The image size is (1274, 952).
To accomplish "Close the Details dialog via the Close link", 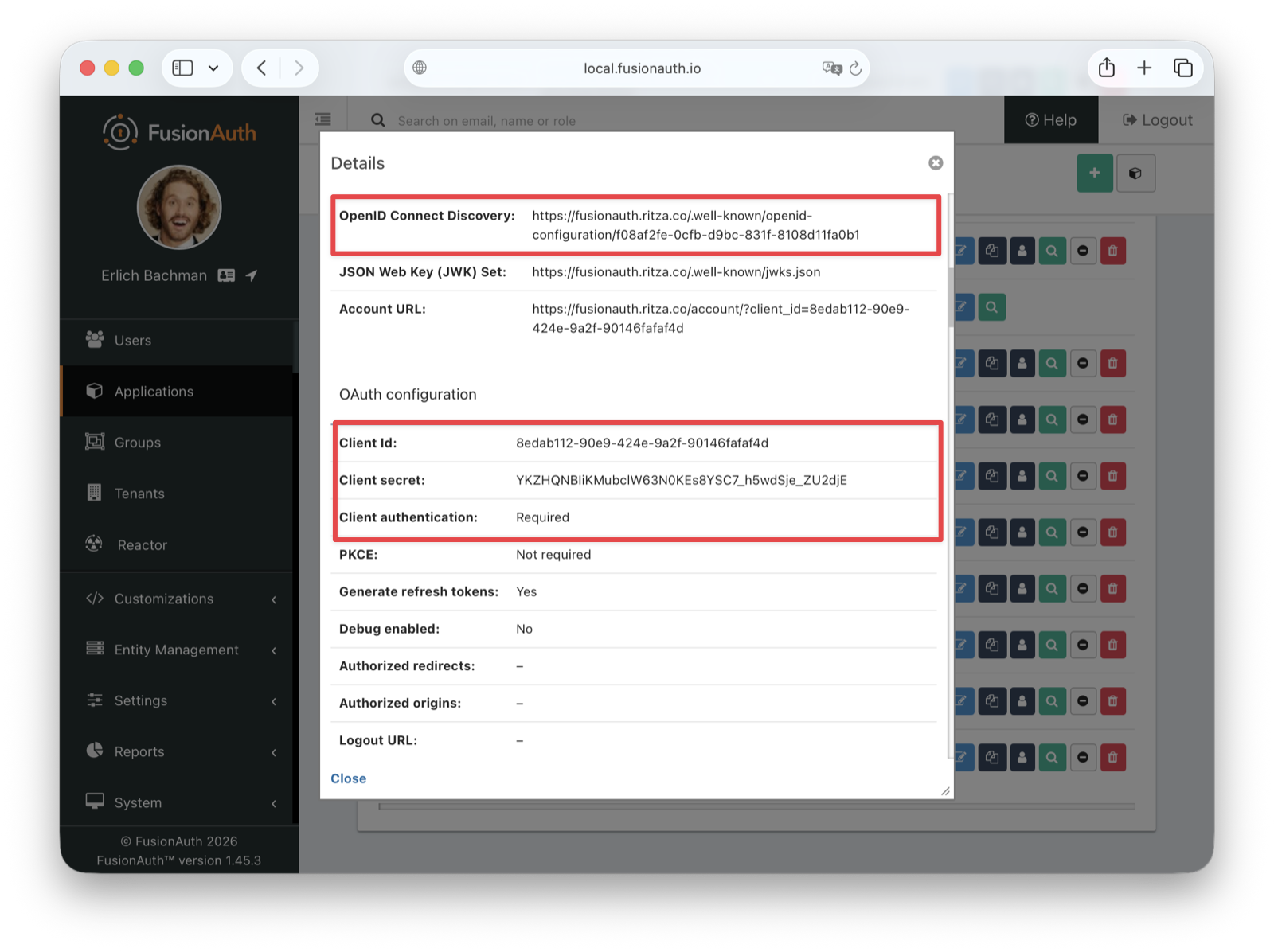I will click(x=348, y=778).
